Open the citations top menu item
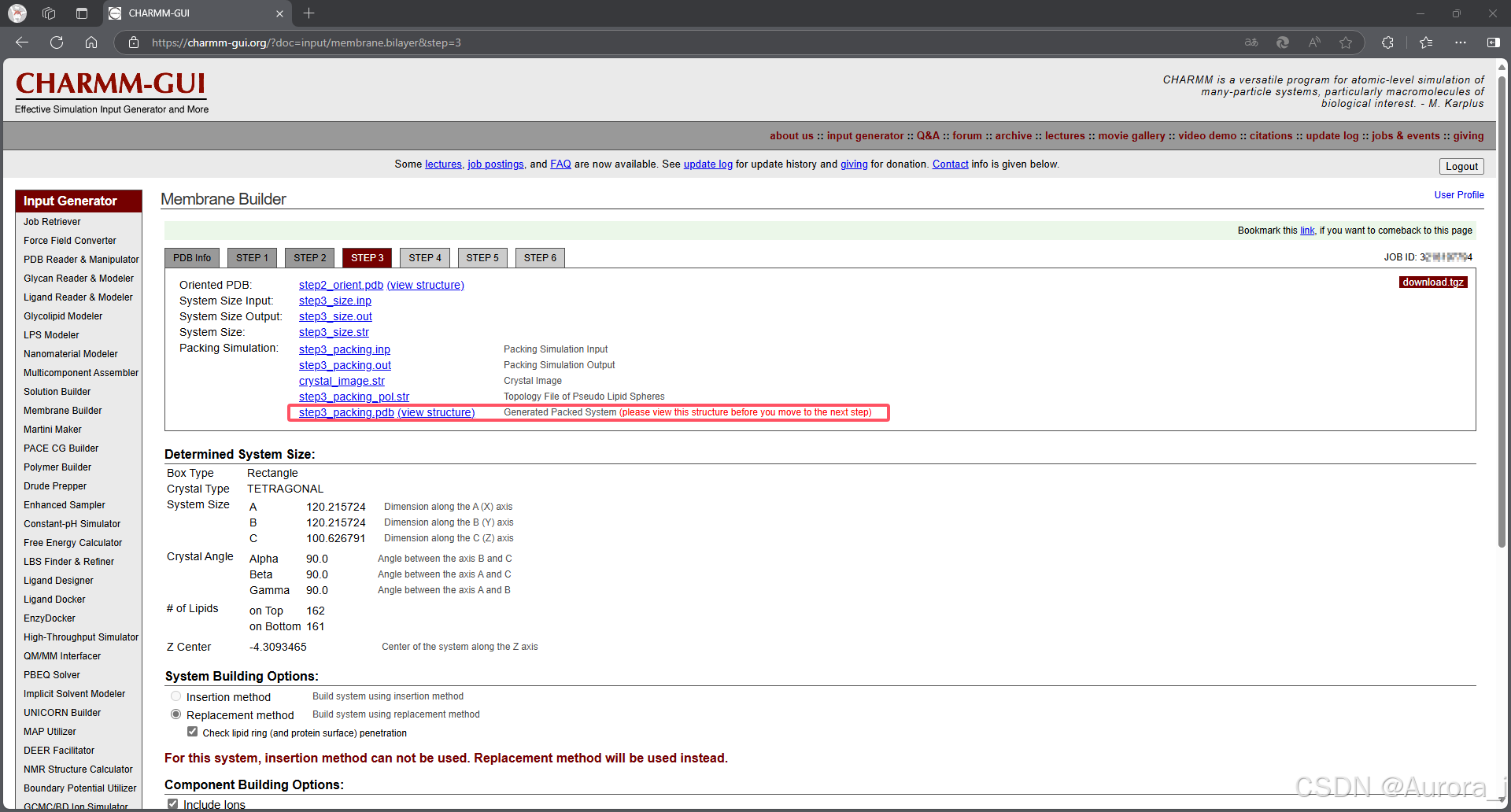The image size is (1511, 812). 1271,135
